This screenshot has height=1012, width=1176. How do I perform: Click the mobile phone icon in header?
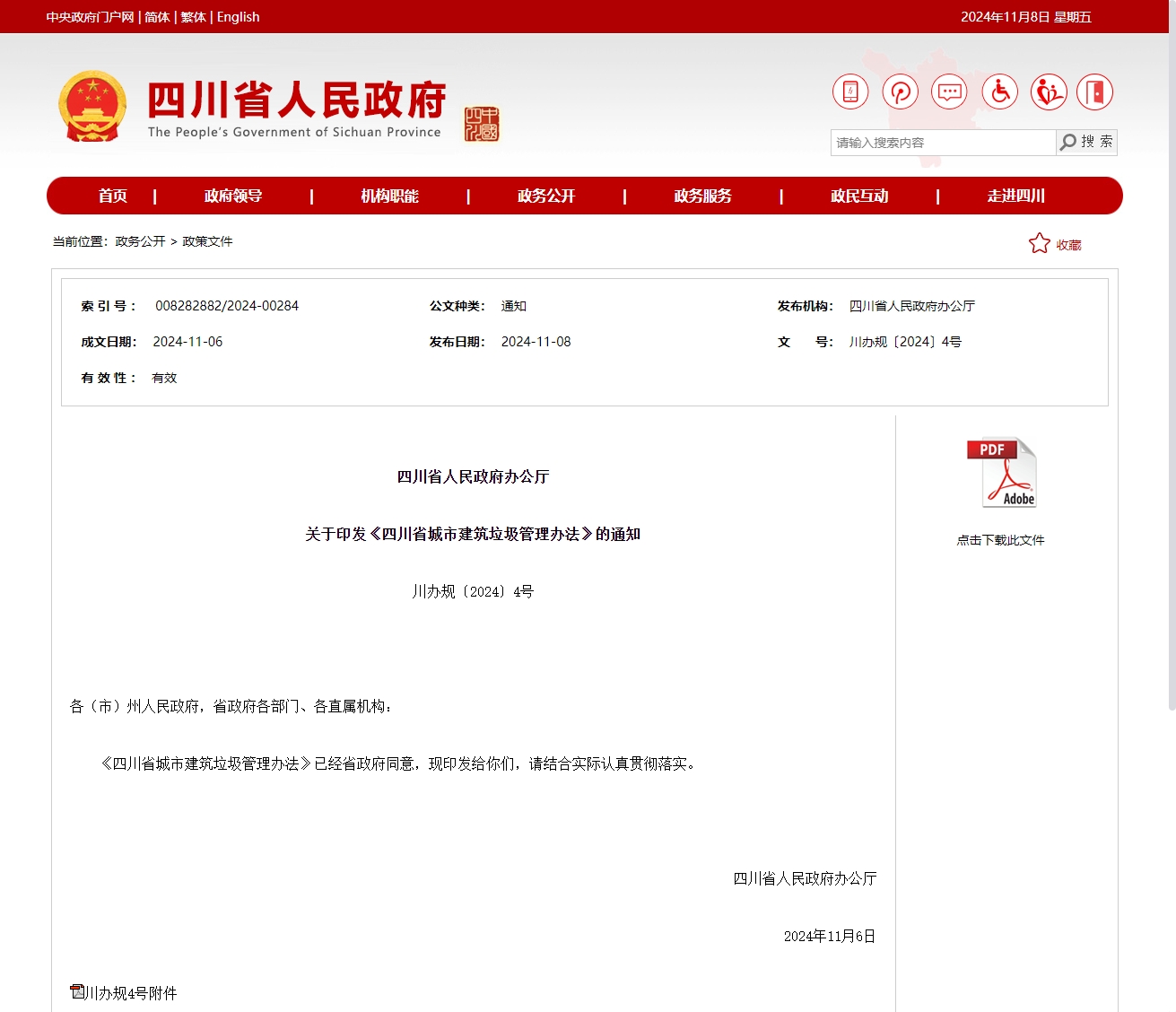(850, 92)
